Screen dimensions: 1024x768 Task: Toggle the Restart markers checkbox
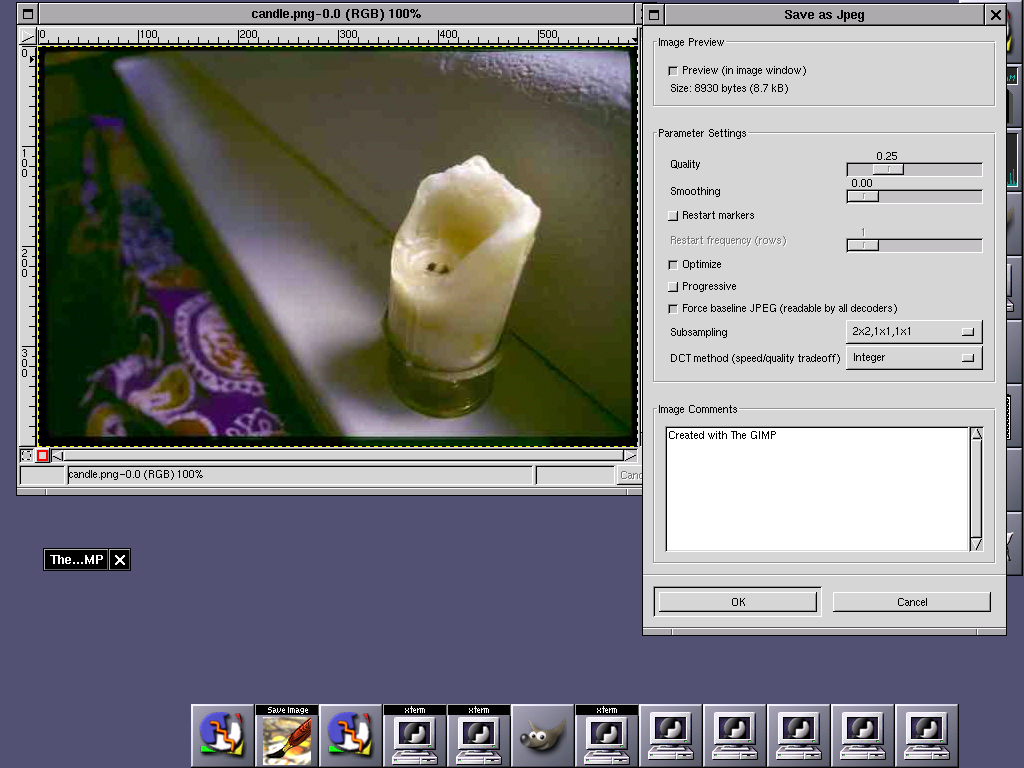[673, 216]
